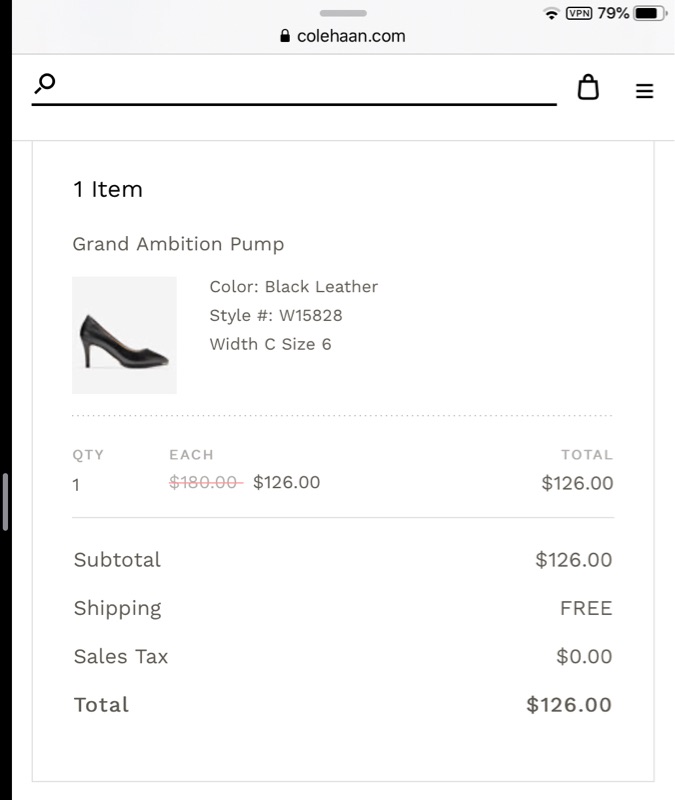
Task: Click the bold order Total amount
Action: click(x=568, y=705)
